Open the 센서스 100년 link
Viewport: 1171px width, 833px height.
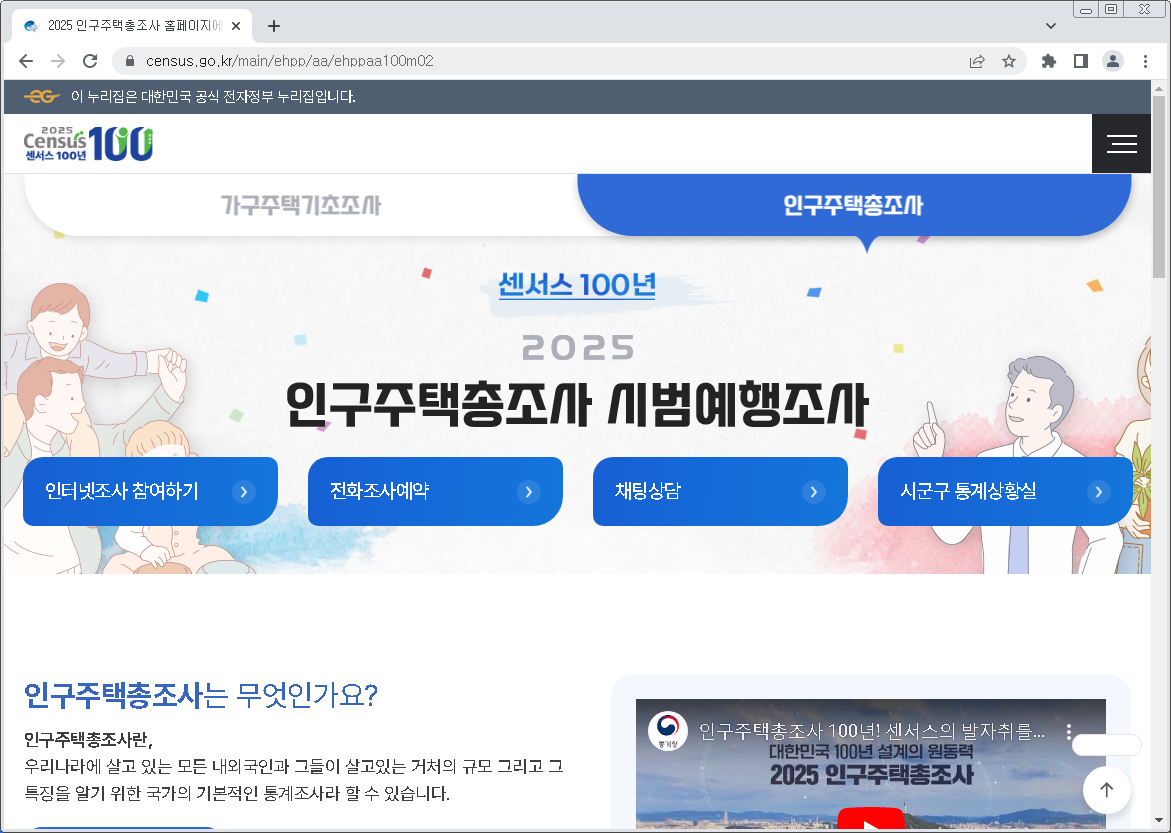pos(577,286)
